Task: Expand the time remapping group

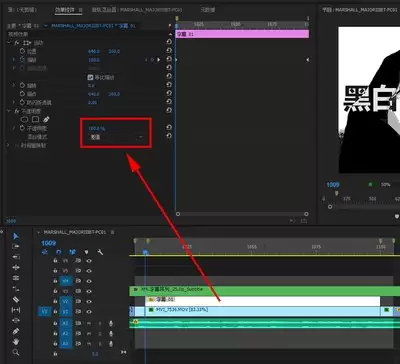Action: point(8,145)
